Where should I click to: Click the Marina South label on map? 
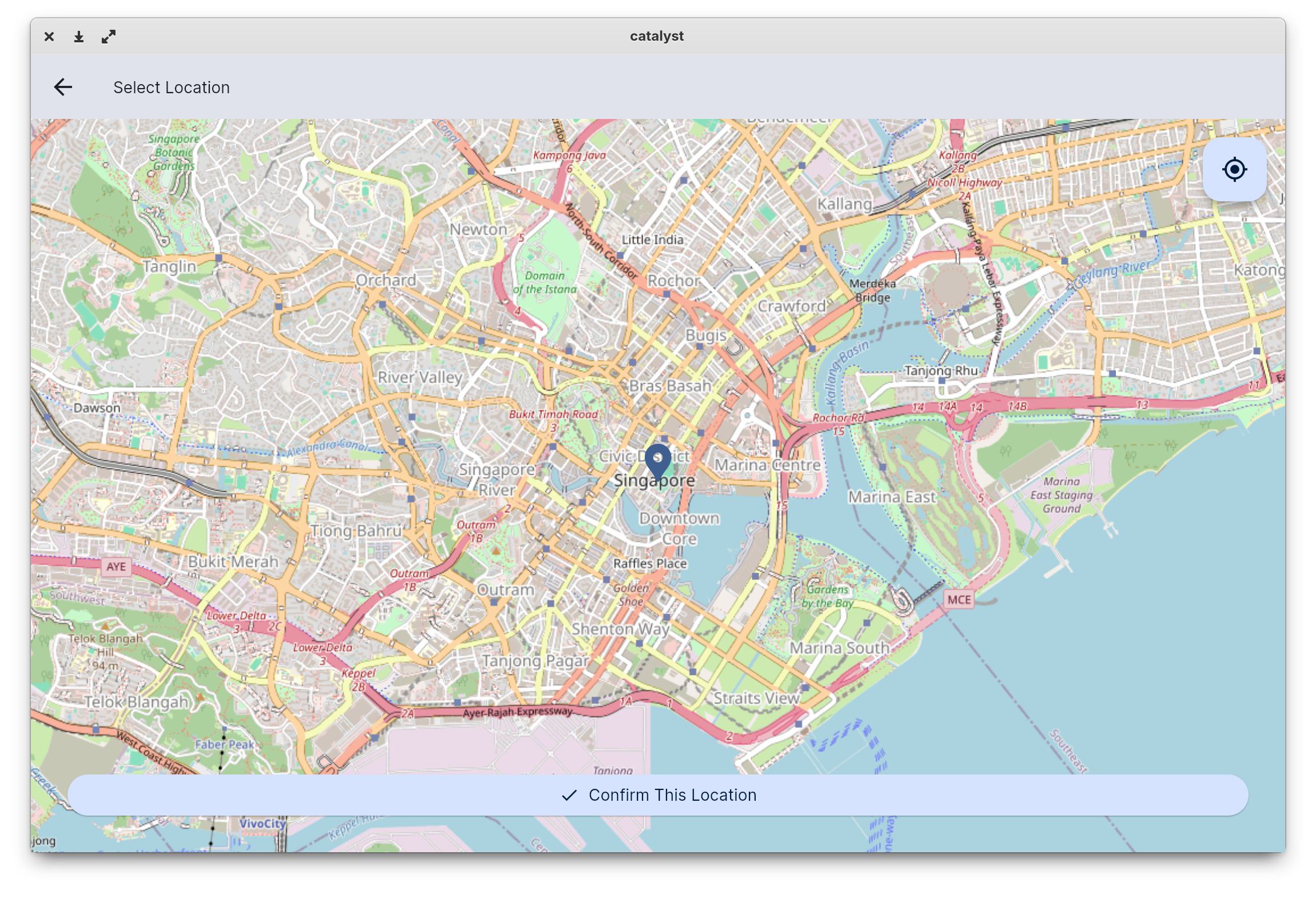tap(839, 647)
